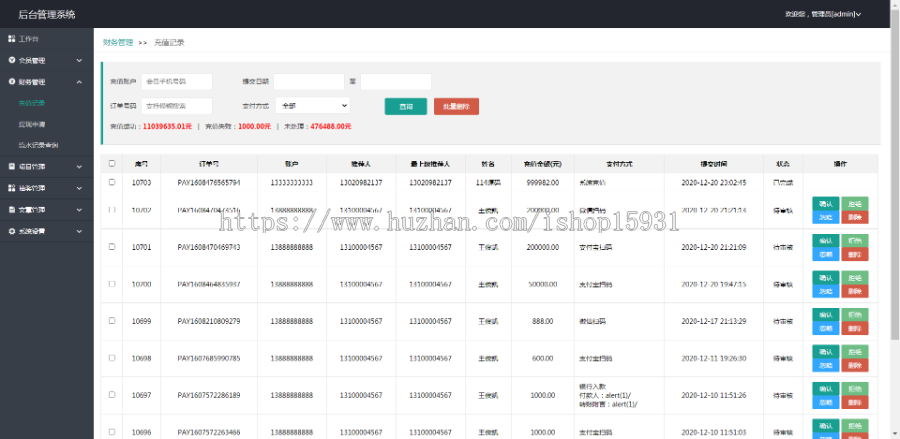Click the 文章管理 document icon
Image resolution: width=900 pixels, height=439 pixels.
pyautogui.click(x=12, y=209)
